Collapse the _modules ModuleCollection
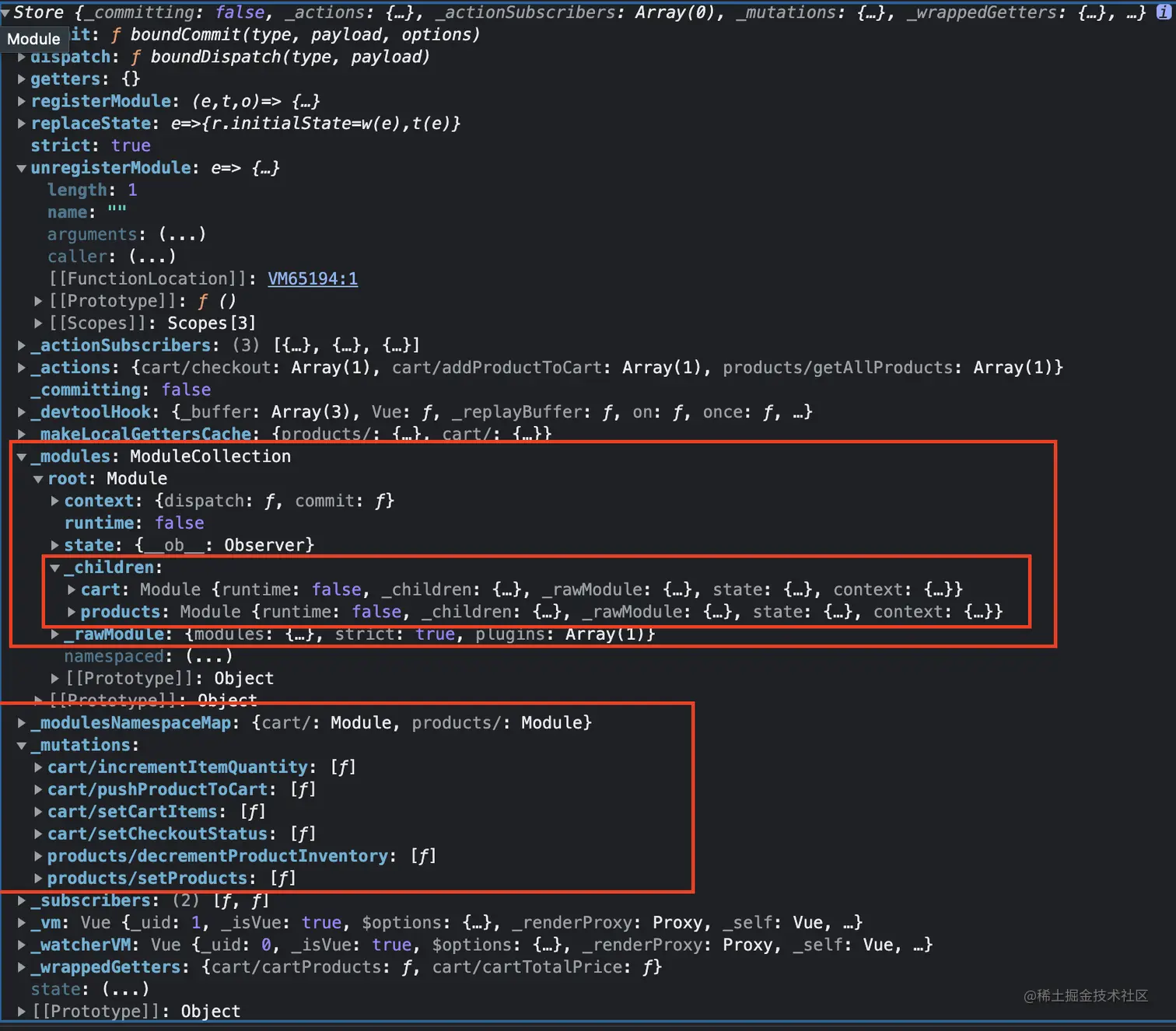This screenshot has width=1176, height=1031. pyautogui.click(x=22, y=457)
